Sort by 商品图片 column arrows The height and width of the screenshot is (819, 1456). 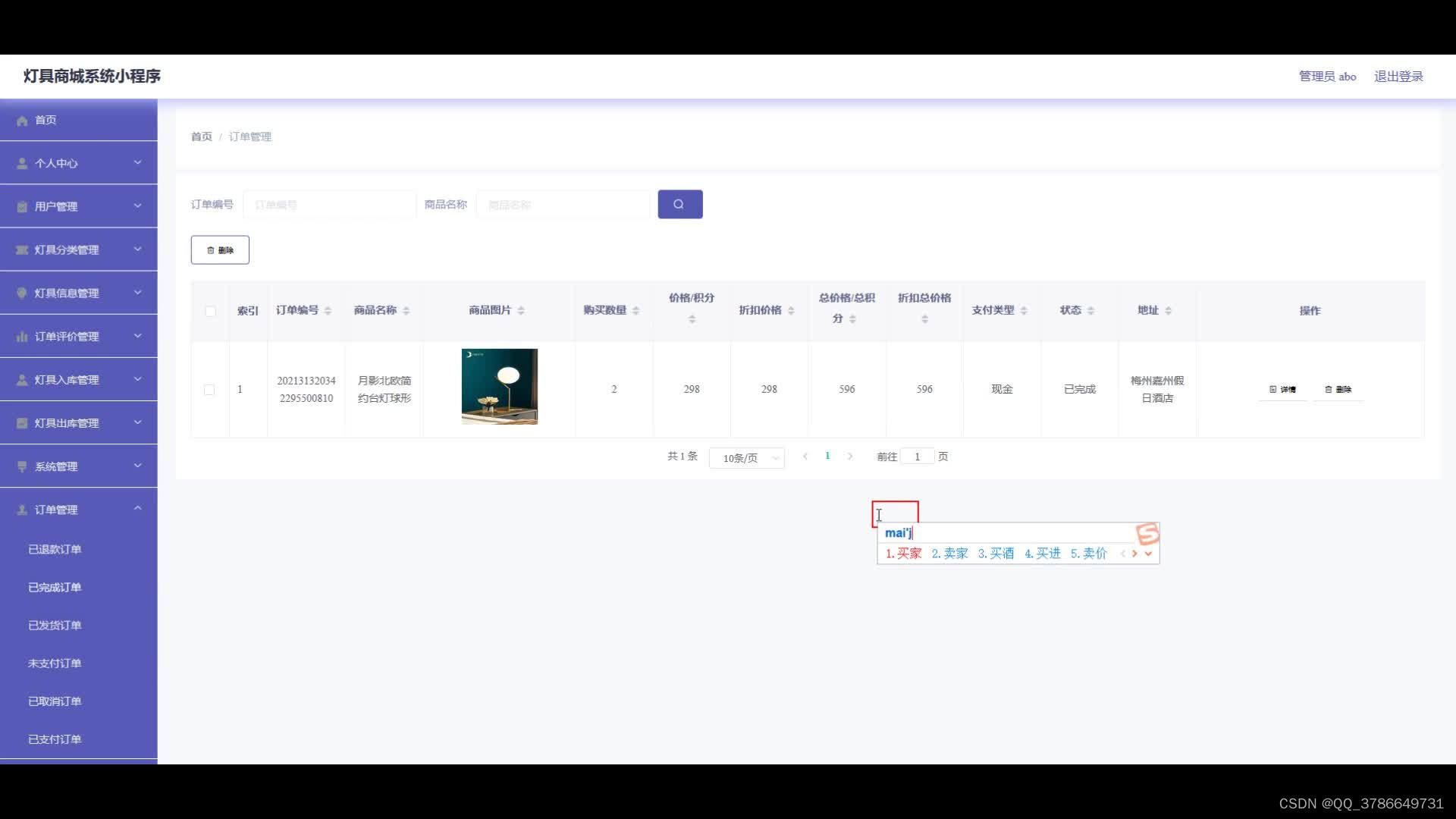click(x=520, y=311)
